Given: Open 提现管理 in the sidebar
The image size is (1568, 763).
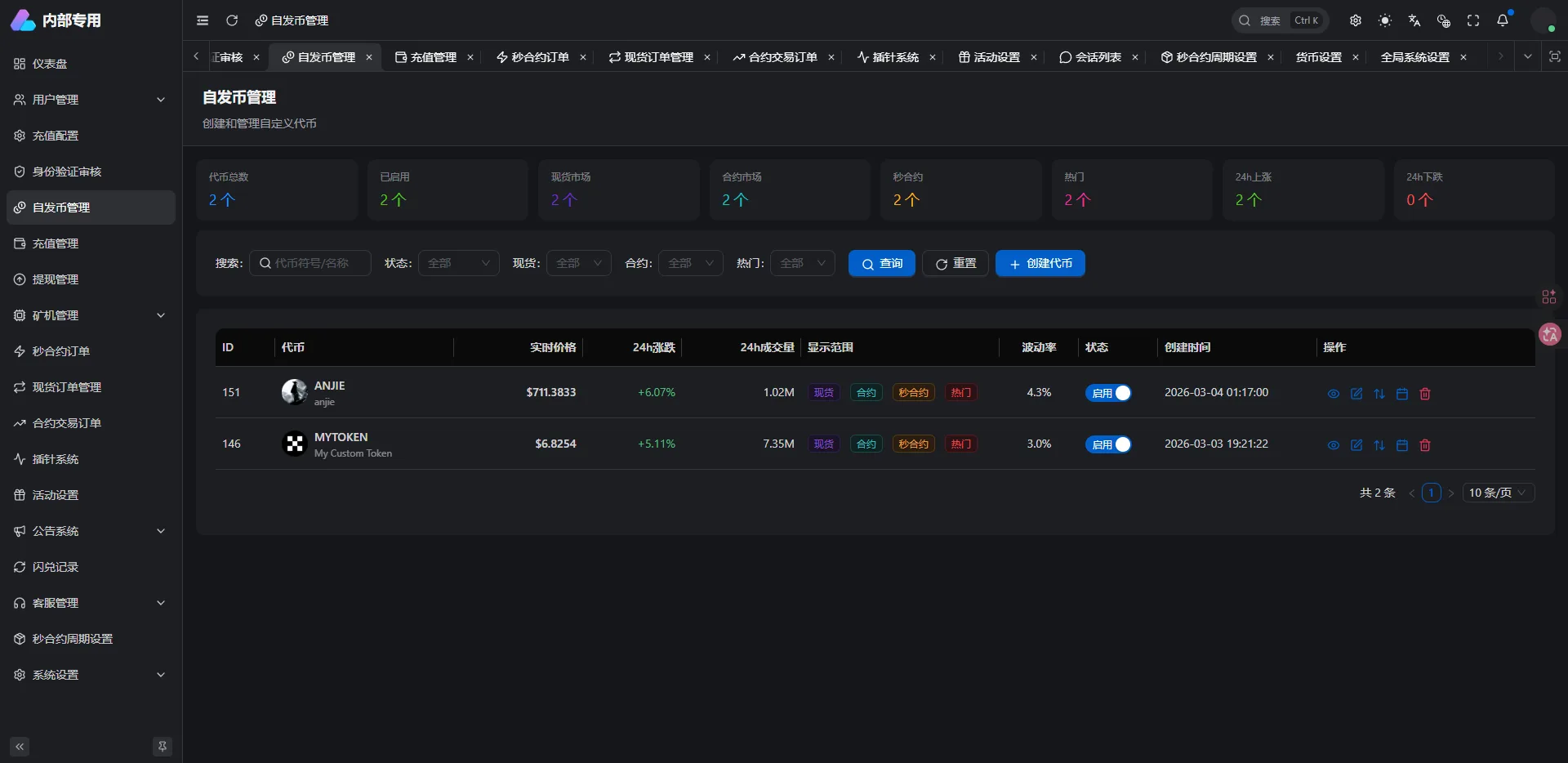Looking at the screenshot, I should tap(91, 279).
